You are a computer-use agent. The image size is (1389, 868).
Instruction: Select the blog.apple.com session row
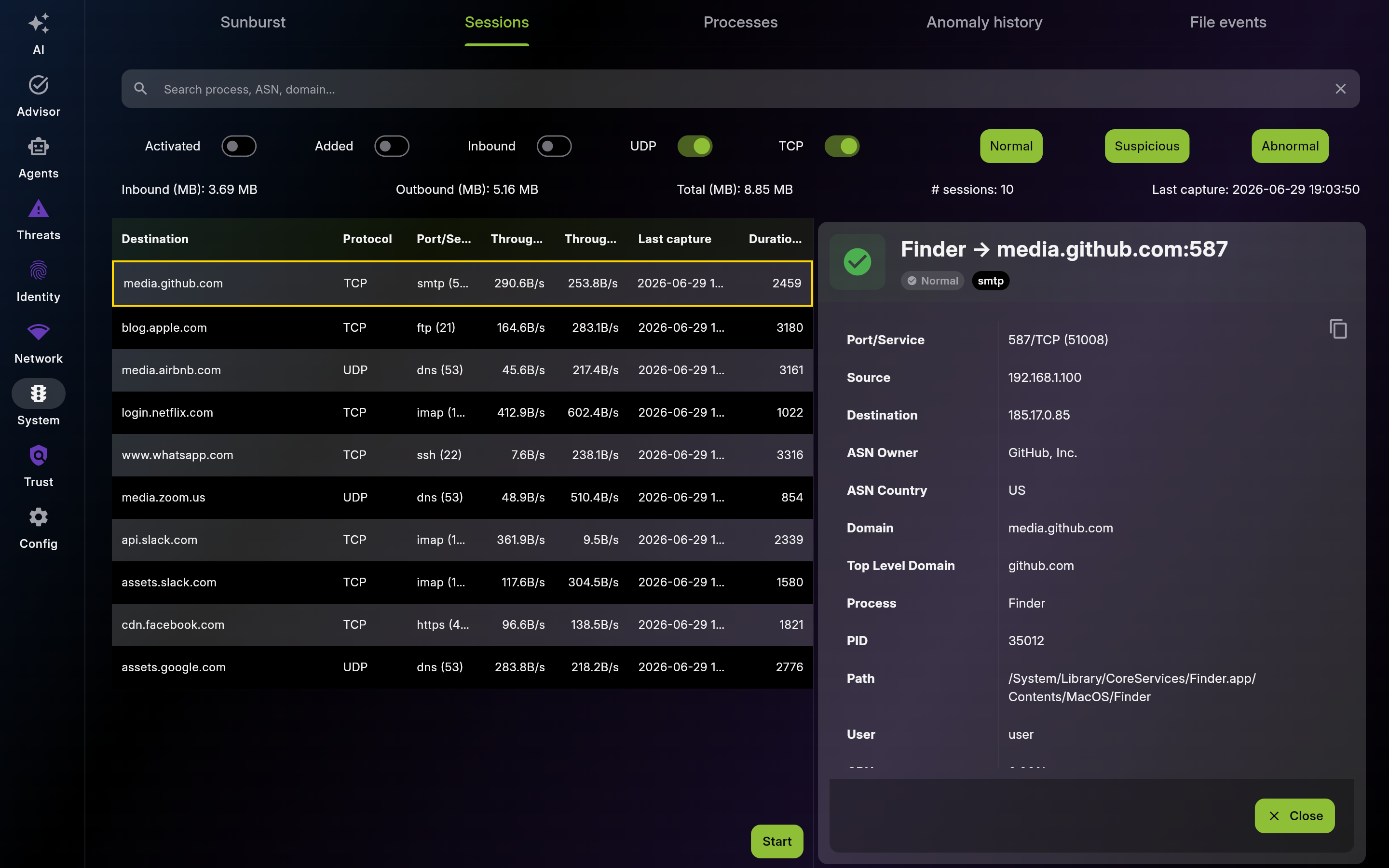[x=463, y=328]
